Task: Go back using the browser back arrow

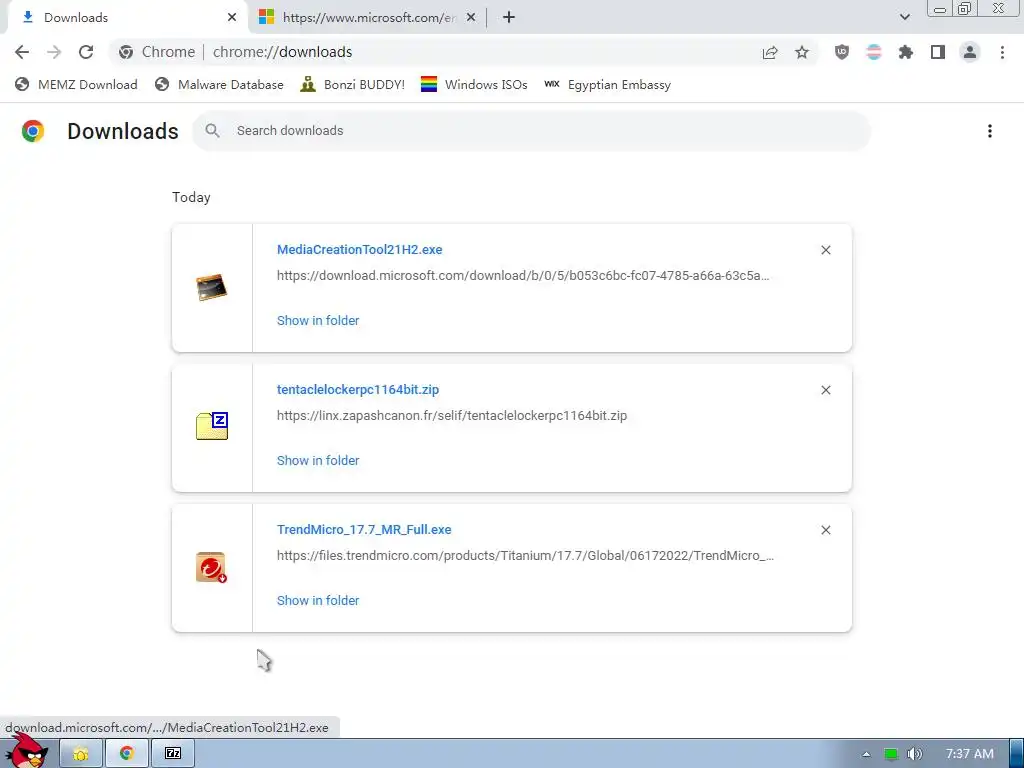Action: (22, 52)
